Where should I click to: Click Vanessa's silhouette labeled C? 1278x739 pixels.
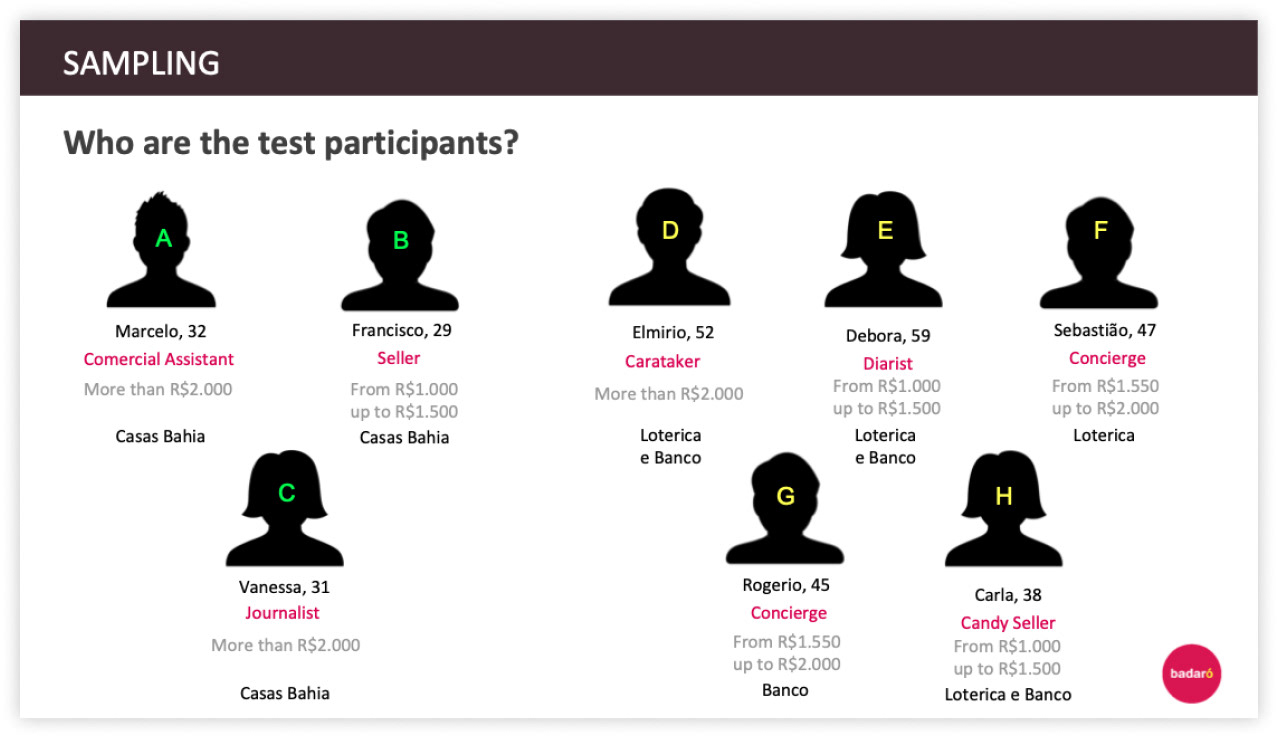pos(285,509)
